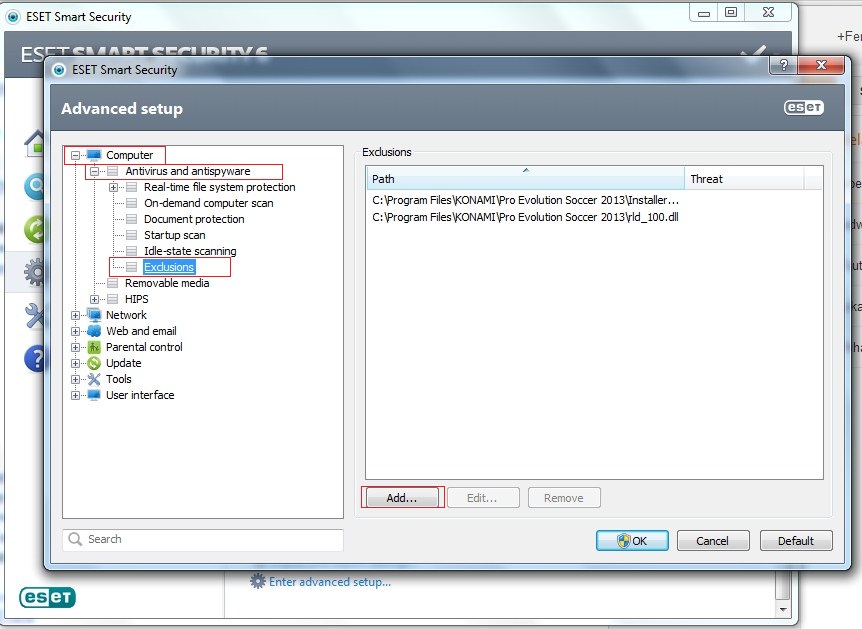Click the Web and email globe icon
This screenshot has height=629, width=862.
click(x=94, y=331)
